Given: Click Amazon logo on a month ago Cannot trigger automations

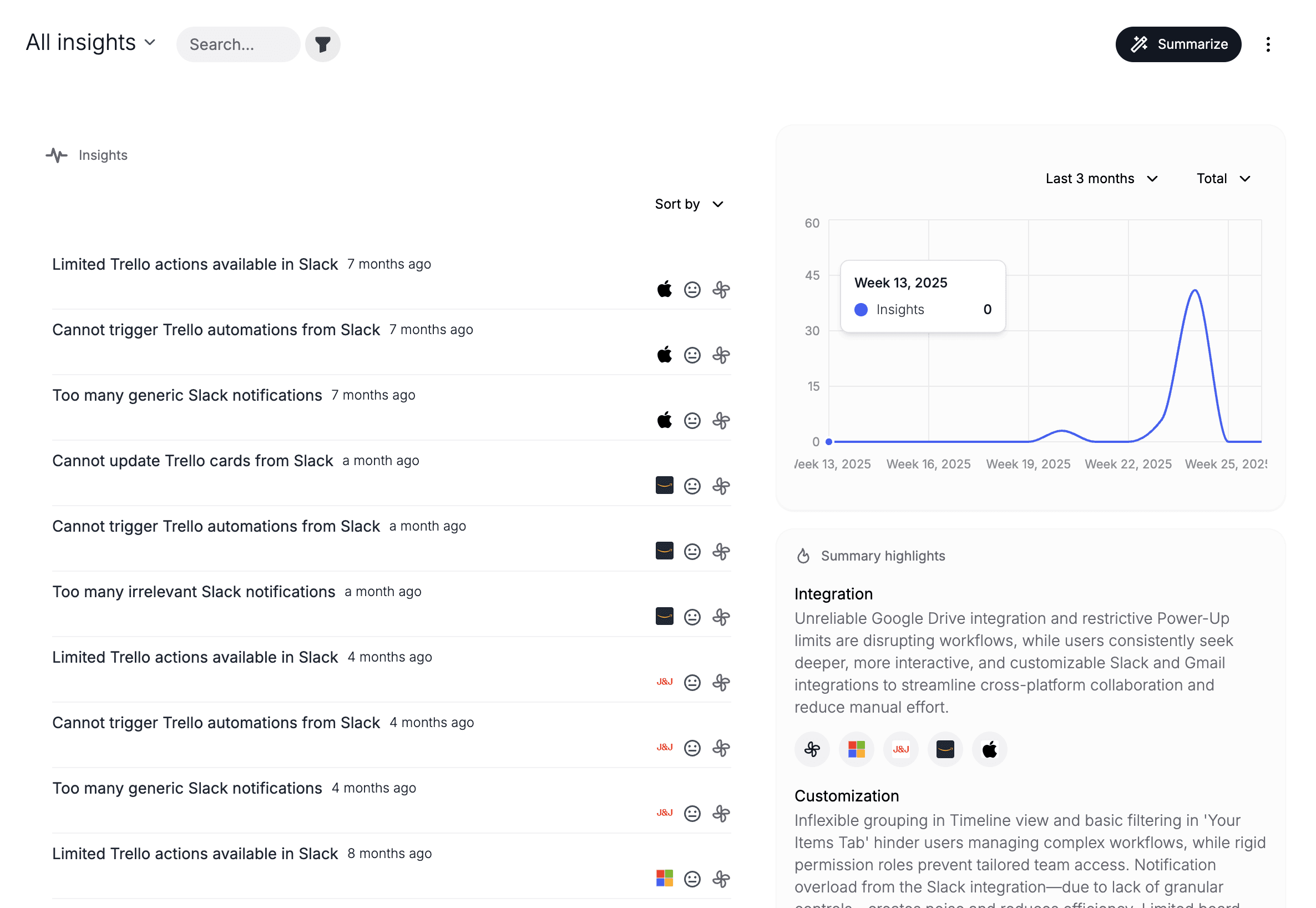Looking at the screenshot, I should point(664,551).
